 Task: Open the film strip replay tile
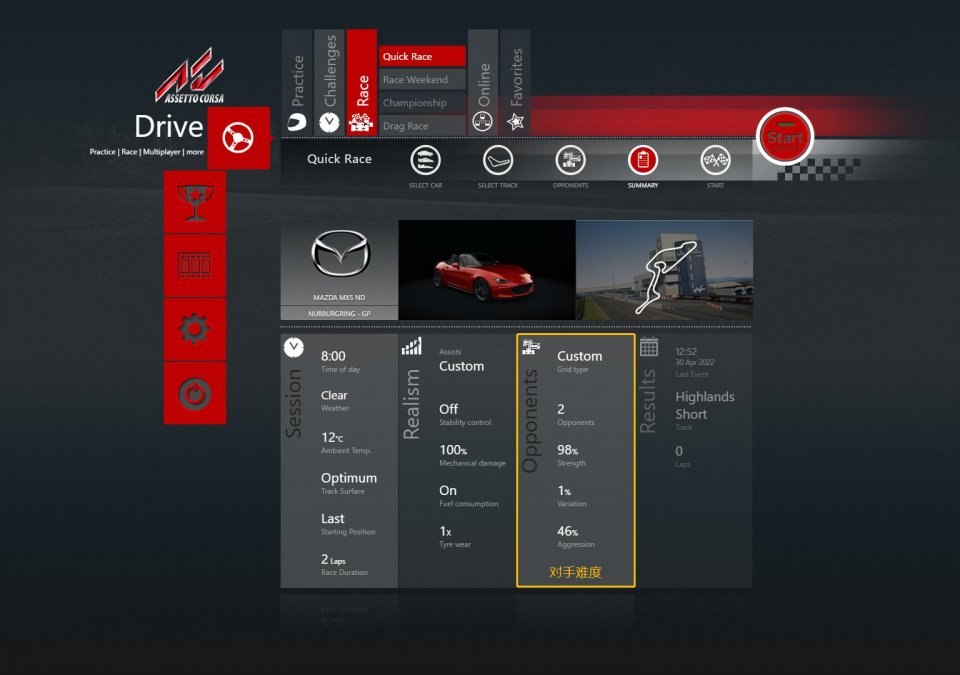[195, 266]
